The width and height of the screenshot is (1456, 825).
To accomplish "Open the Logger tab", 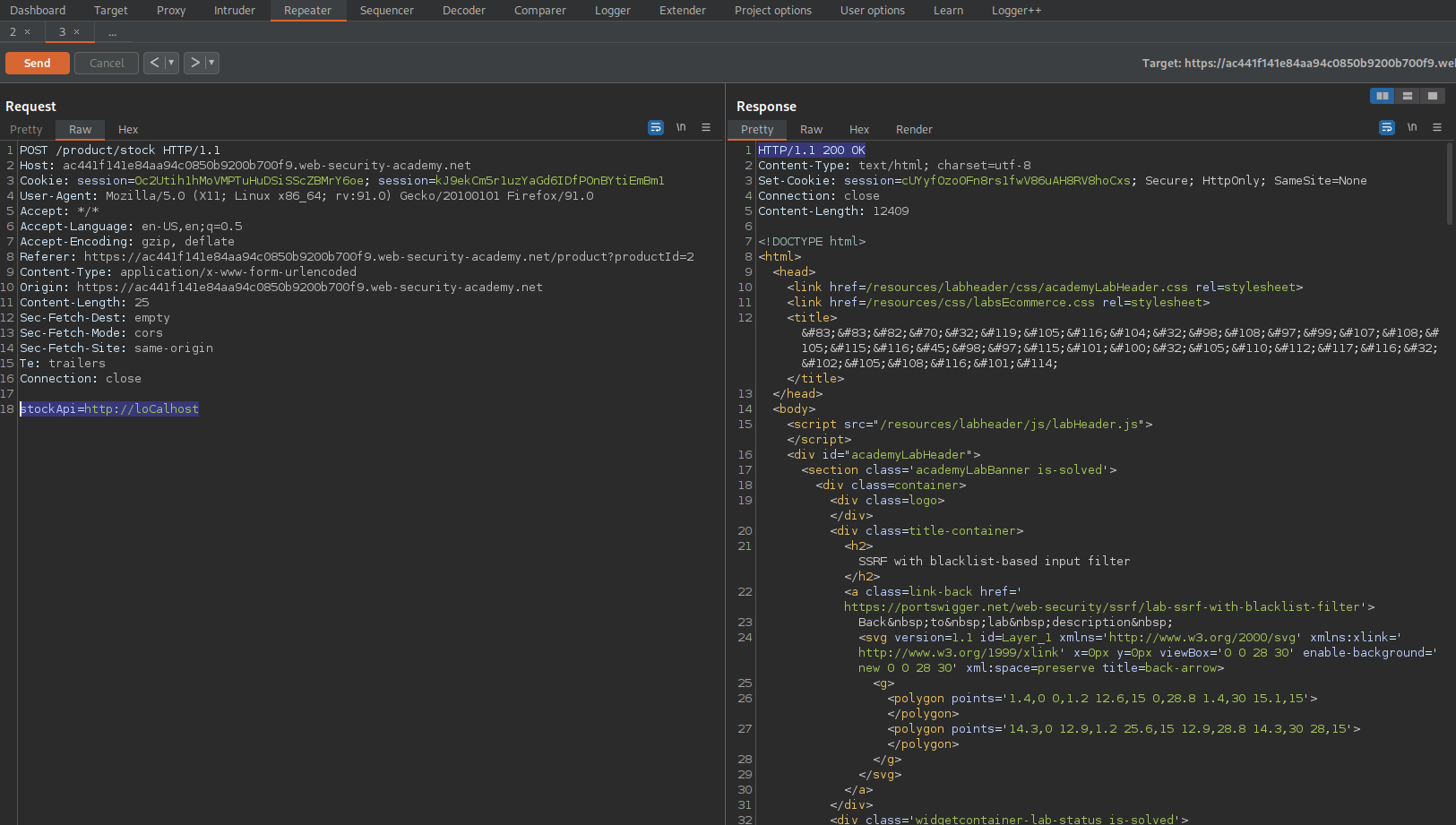I will coord(613,11).
